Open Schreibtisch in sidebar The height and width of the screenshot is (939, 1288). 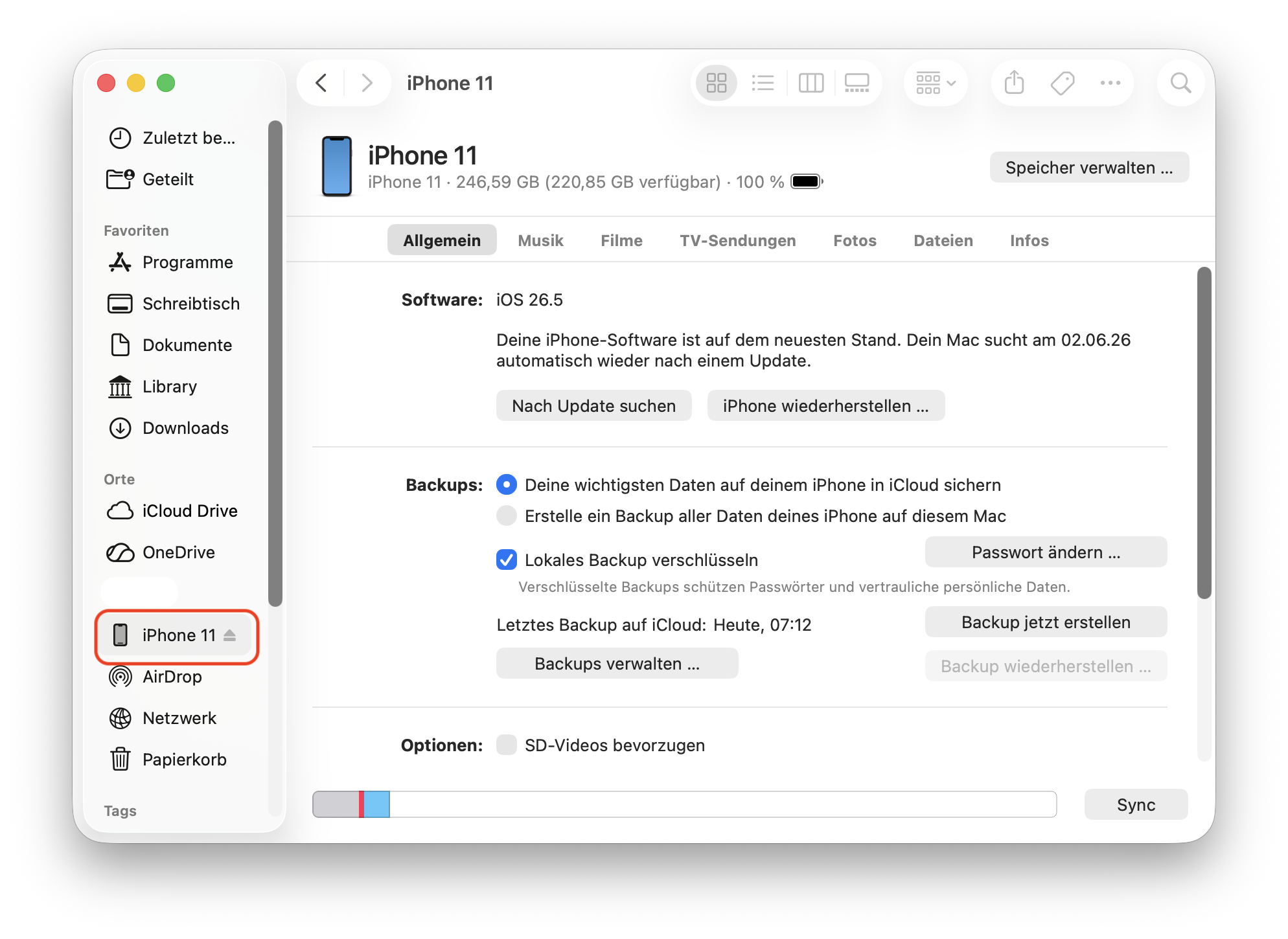pos(172,304)
